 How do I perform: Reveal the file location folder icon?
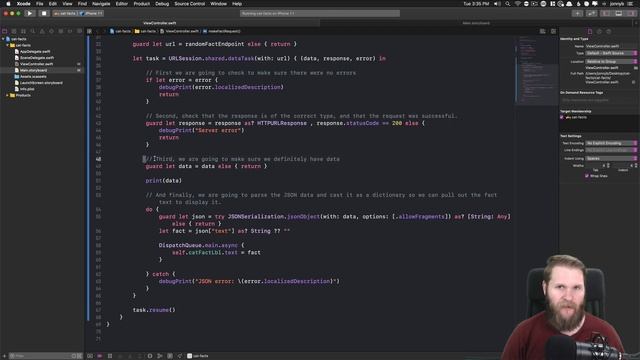click(x=636, y=68)
